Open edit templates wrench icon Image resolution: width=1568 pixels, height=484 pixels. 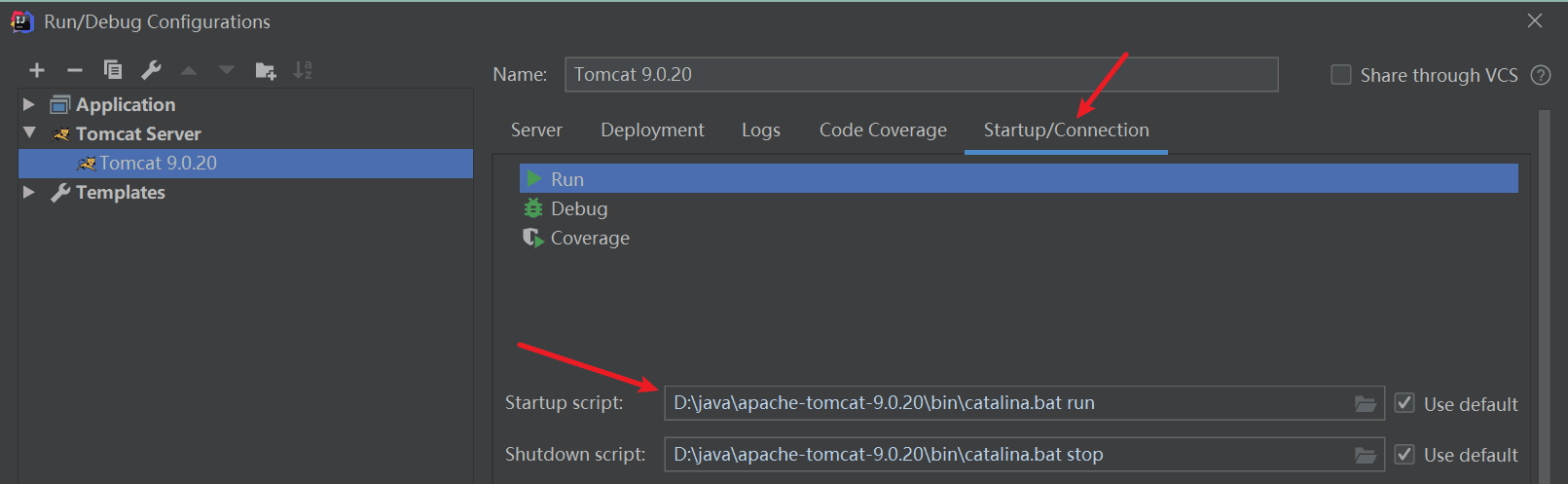point(151,70)
